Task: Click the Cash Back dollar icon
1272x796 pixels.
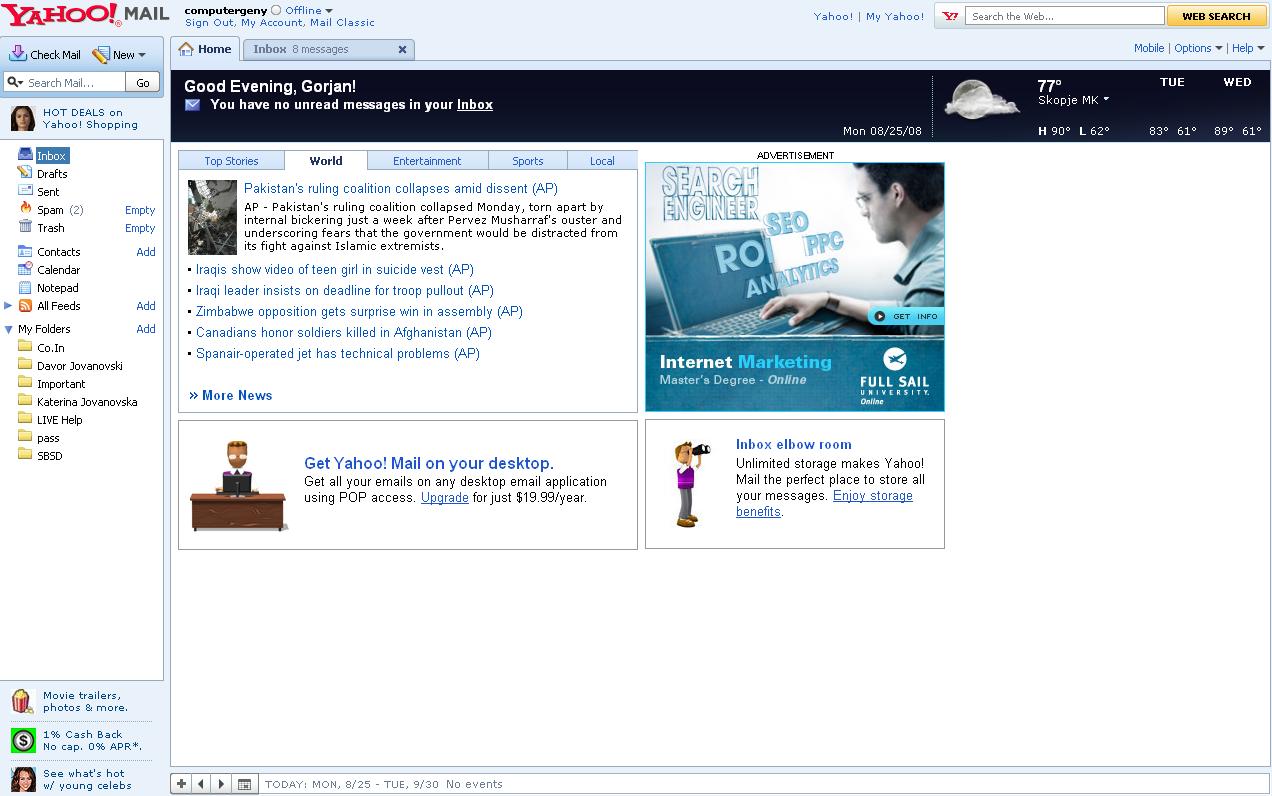Action: pos(23,740)
